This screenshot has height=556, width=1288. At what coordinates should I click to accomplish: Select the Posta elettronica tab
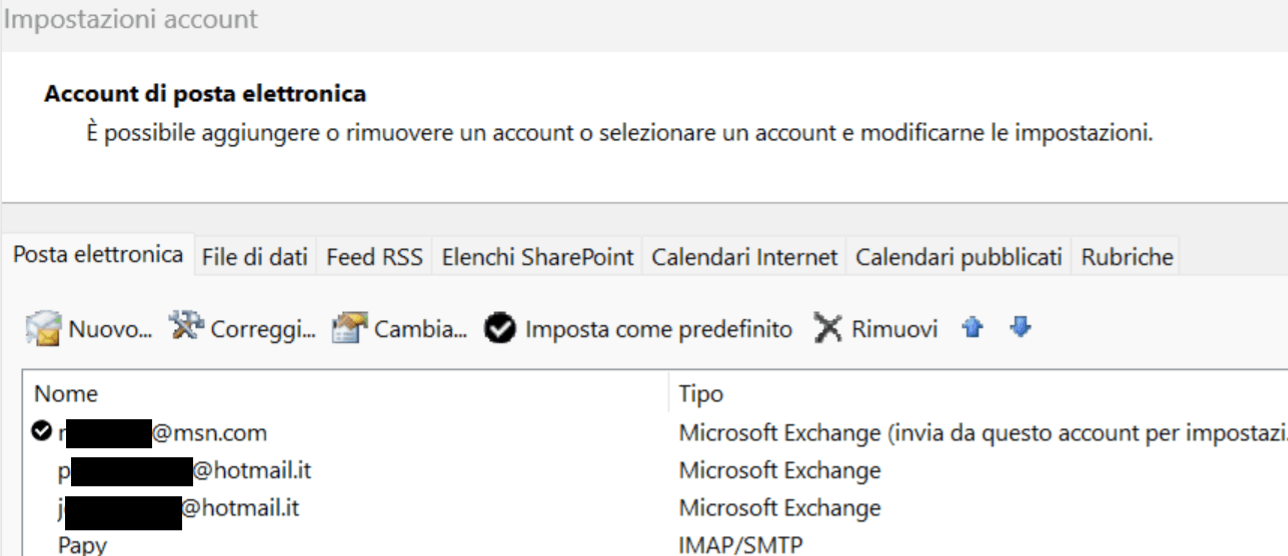pyautogui.click(x=98, y=255)
